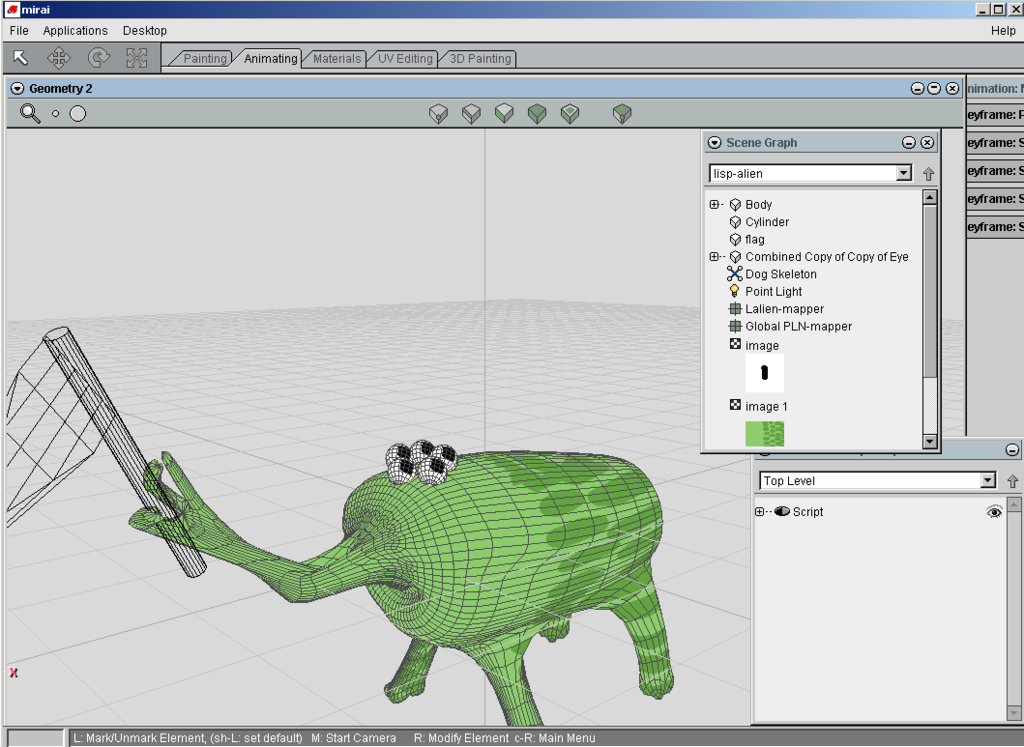This screenshot has height=747, width=1024.
Task: Select the rotate tool in toolbar
Action: [x=98, y=58]
